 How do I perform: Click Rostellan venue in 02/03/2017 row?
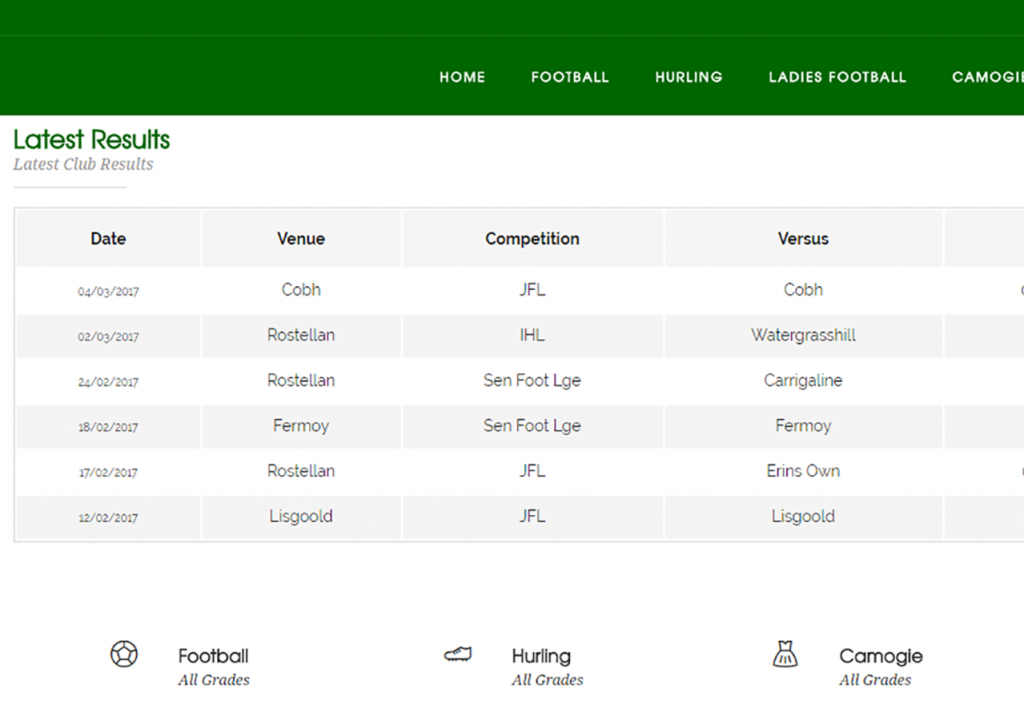(301, 335)
